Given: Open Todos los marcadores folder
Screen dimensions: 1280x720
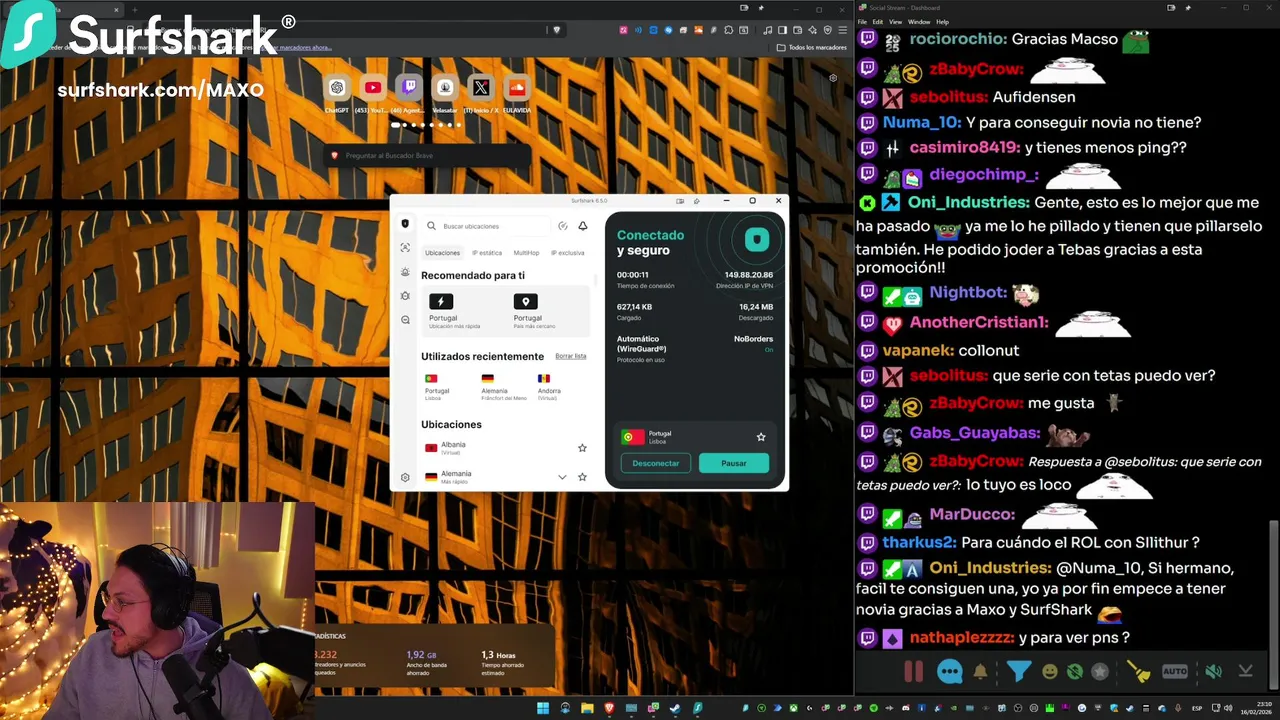Looking at the screenshot, I should click(x=811, y=47).
